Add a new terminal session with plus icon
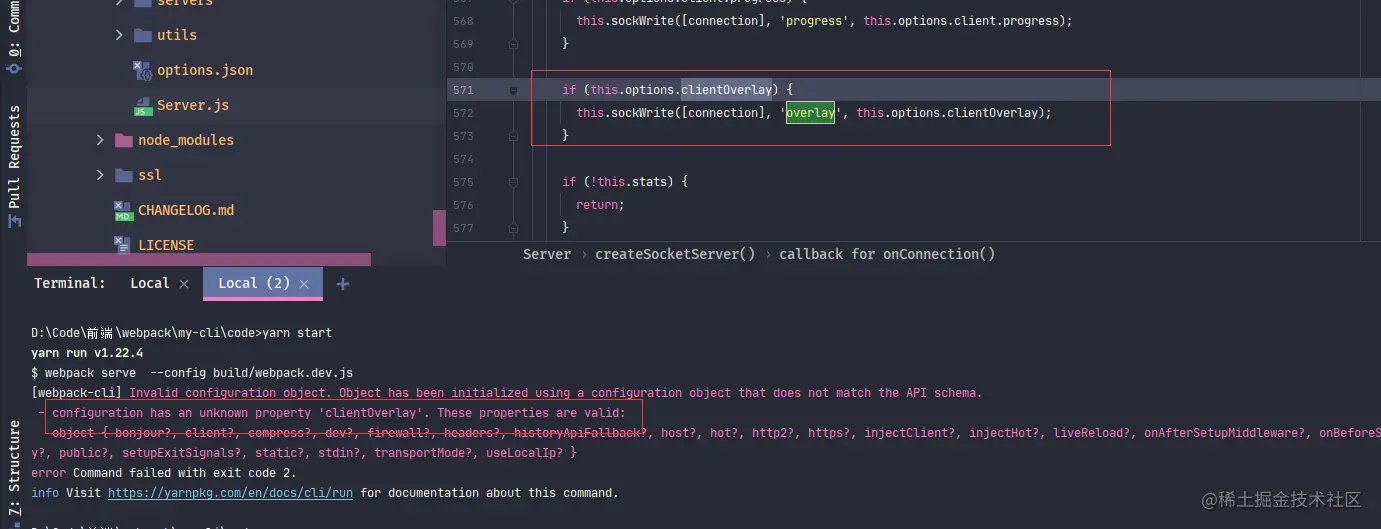Screen dimensions: 1381x529 (x=342, y=284)
